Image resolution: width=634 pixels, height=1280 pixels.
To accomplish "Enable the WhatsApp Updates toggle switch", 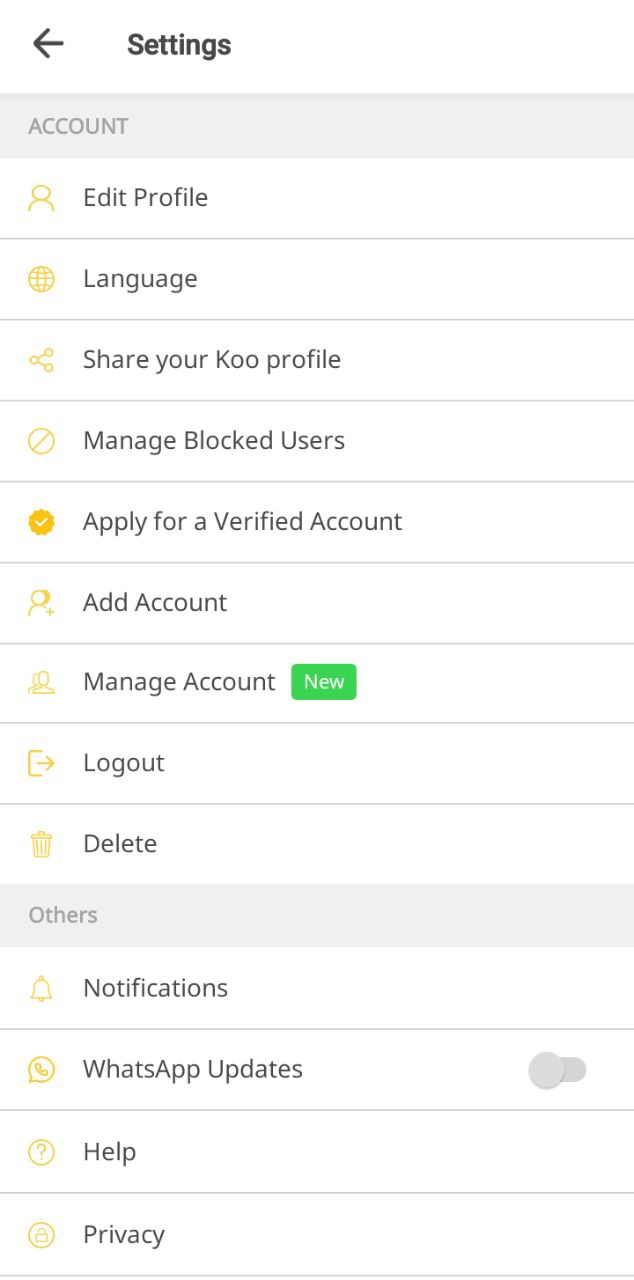I will [557, 1070].
